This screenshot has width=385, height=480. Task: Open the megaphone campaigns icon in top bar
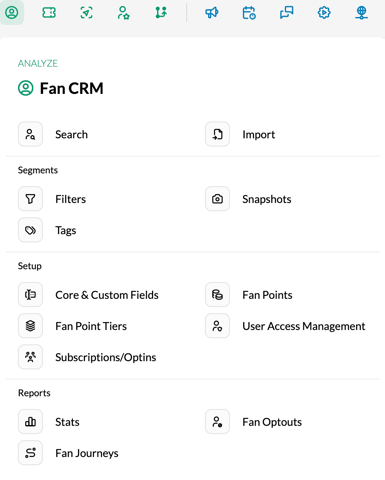(x=212, y=13)
